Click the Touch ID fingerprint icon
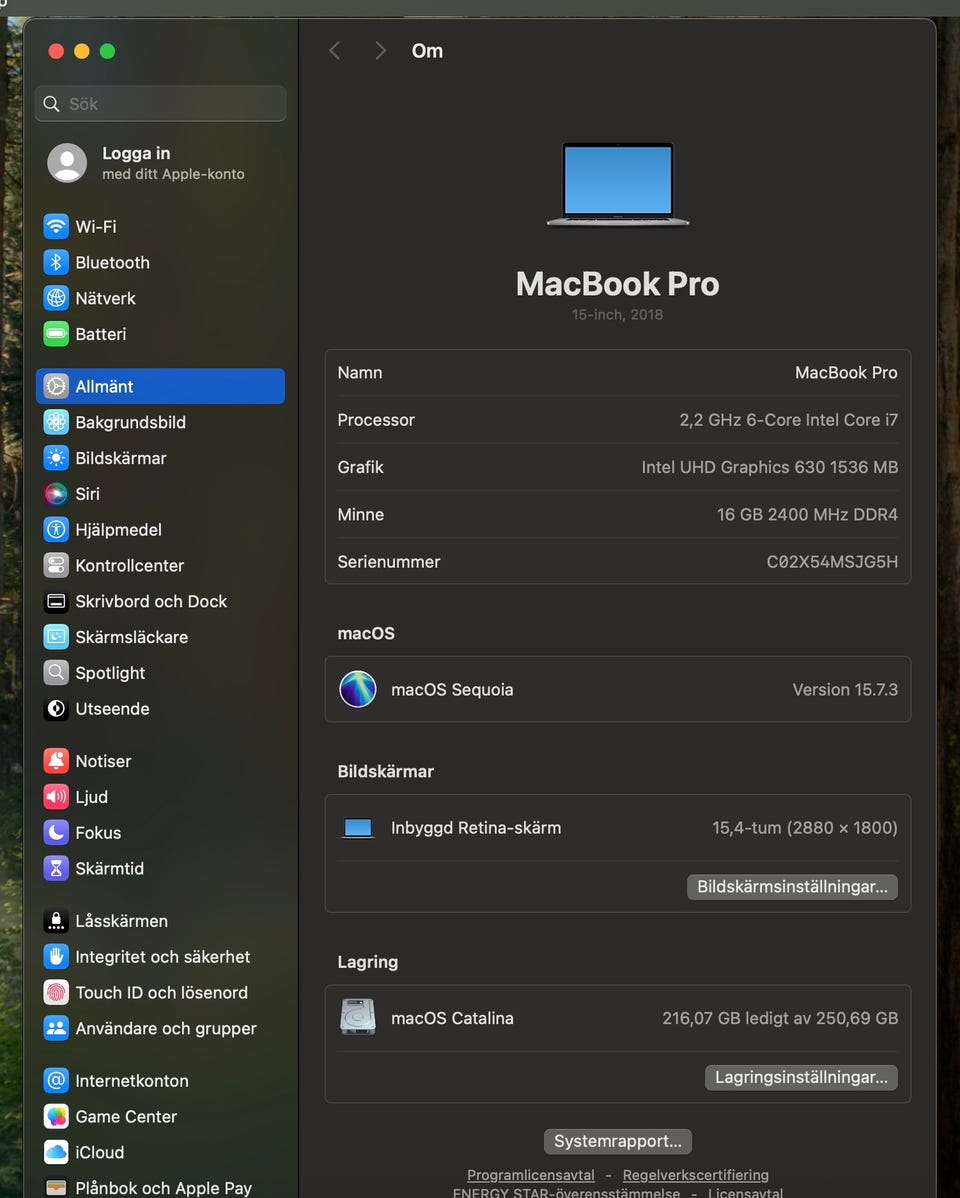Screen dimensions: 960x1198 [x=56, y=993]
